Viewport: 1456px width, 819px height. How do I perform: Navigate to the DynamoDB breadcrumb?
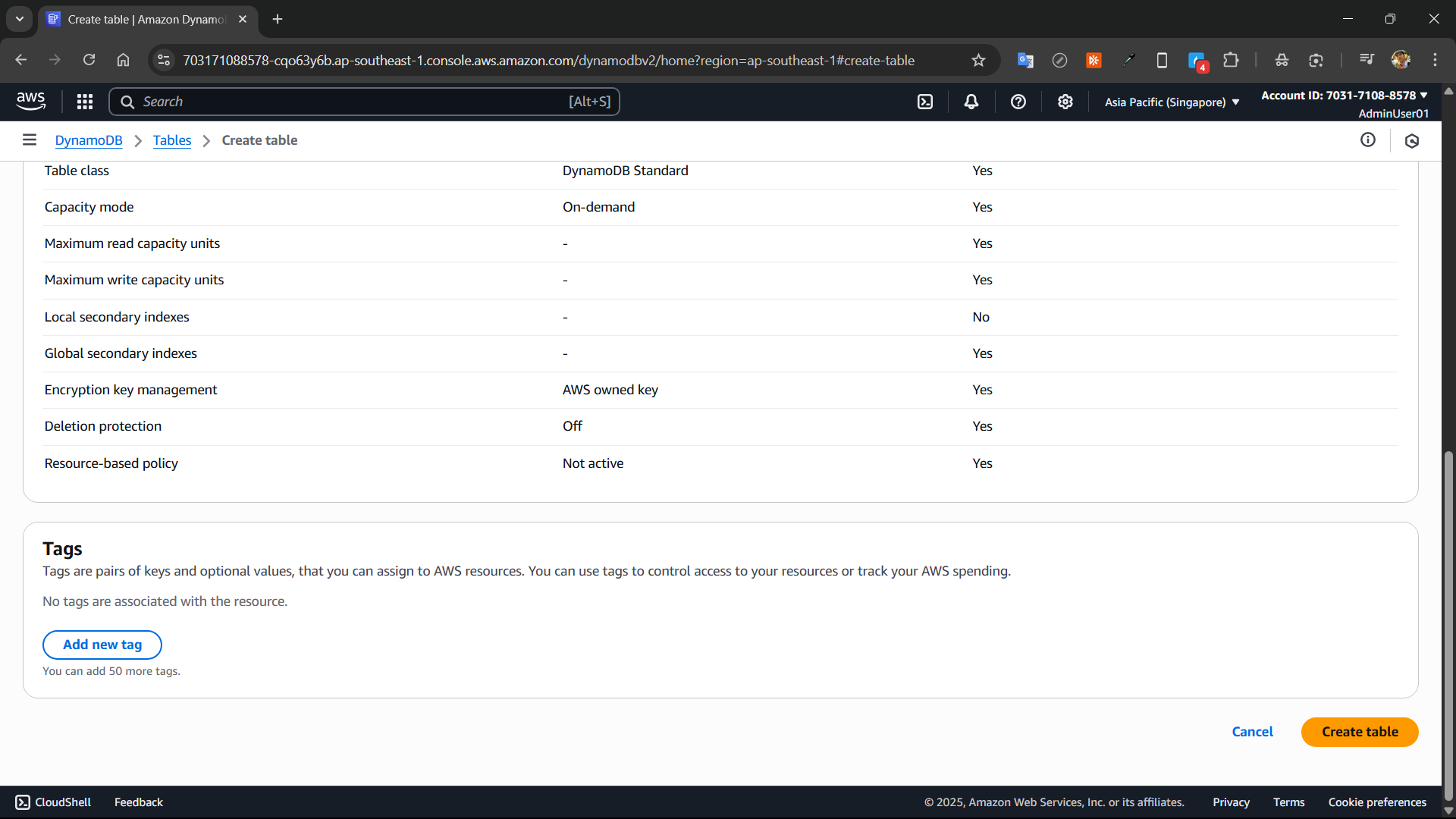pyautogui.click(x=89, y=140)
